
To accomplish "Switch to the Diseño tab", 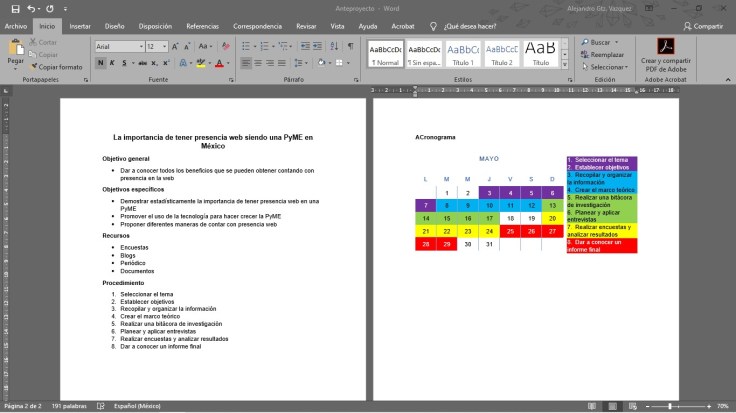I will pos(115,26).
